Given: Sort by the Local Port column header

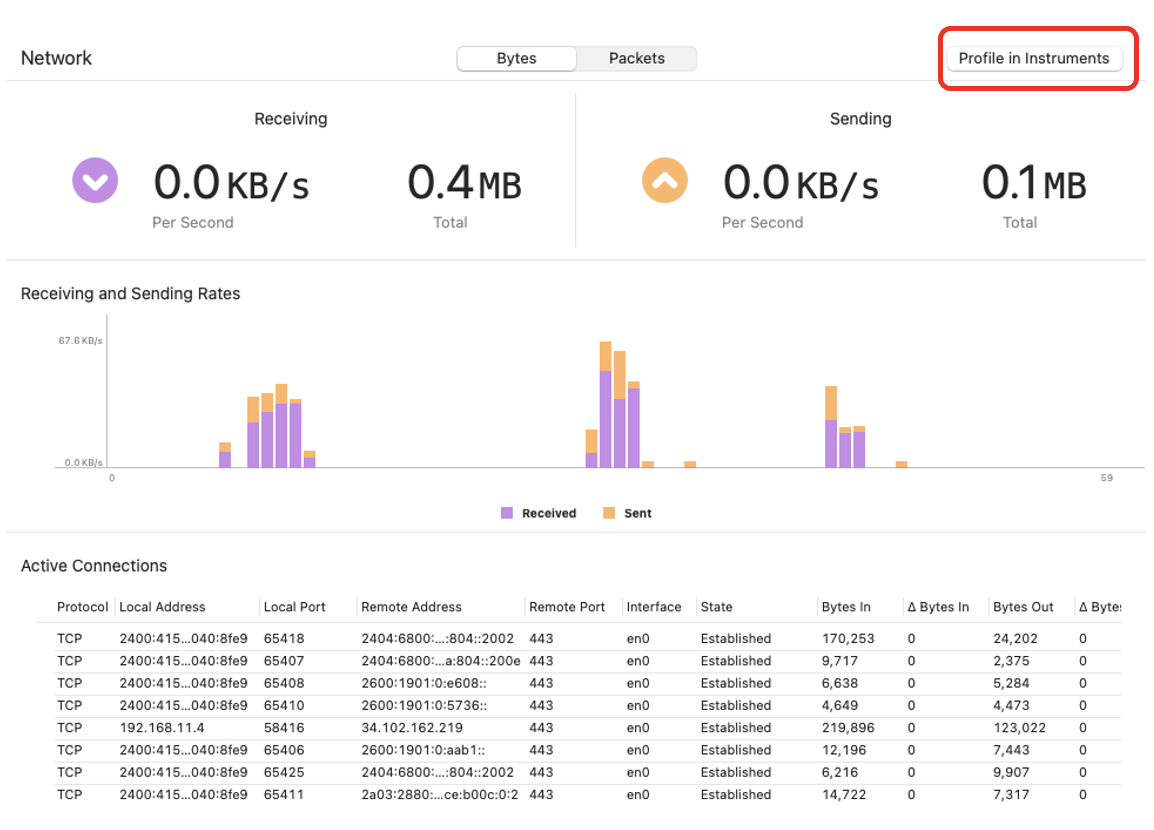Looking at the screenshot, I should 294,607.
